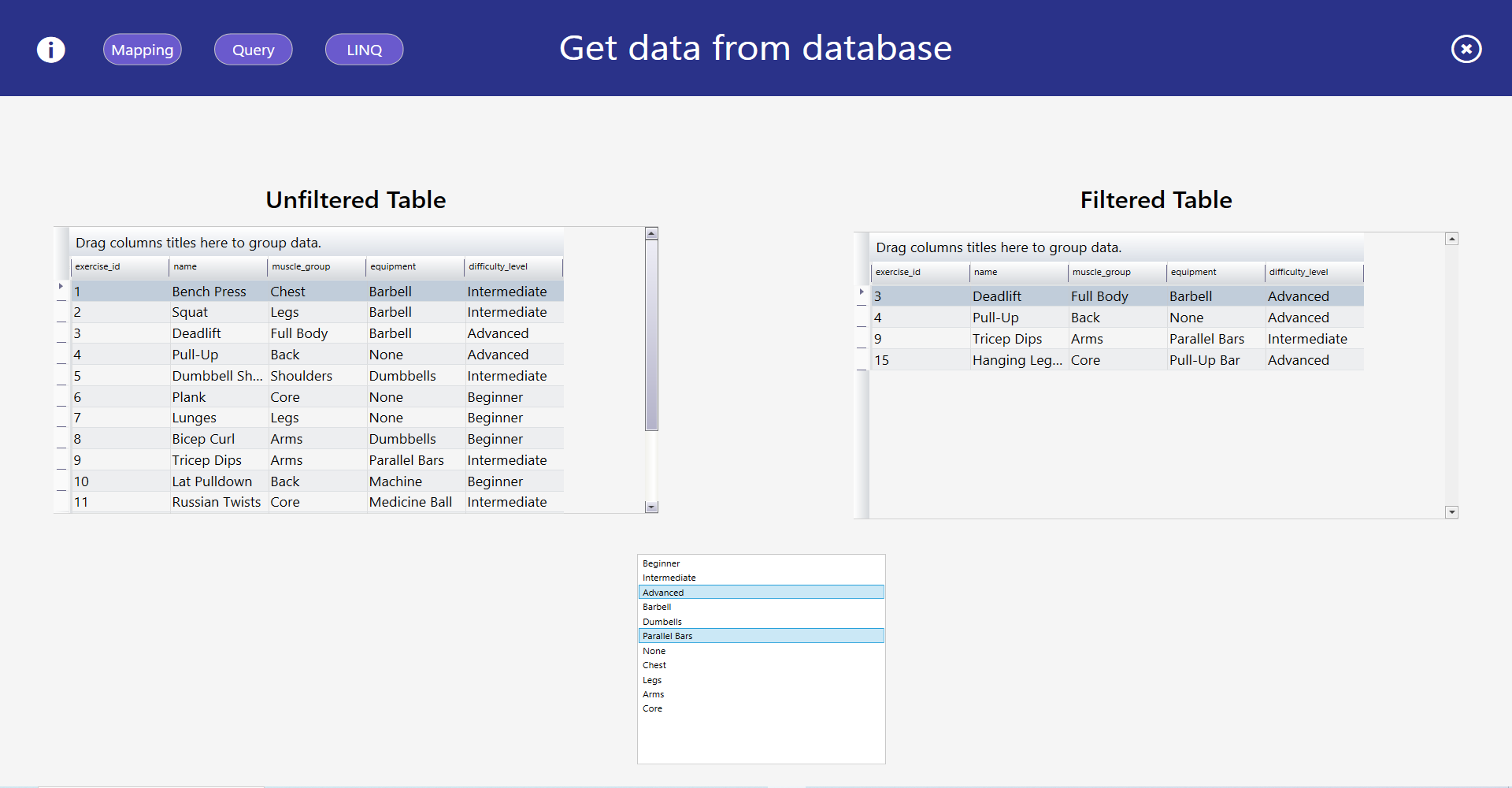Click the Unfiltered Table scrollbar thumb

click(651, 335)
